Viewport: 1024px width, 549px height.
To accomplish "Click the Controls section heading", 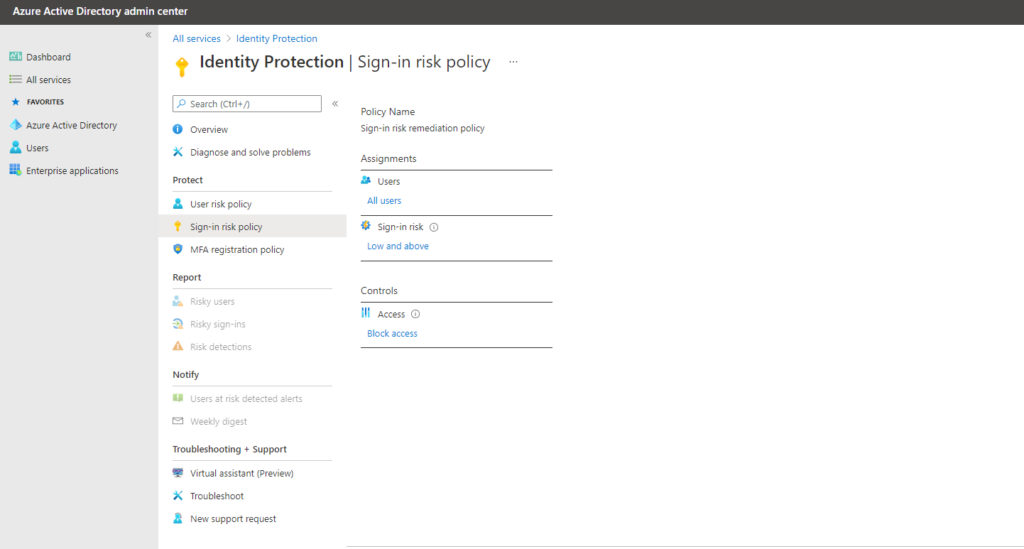I will (379, 290).
